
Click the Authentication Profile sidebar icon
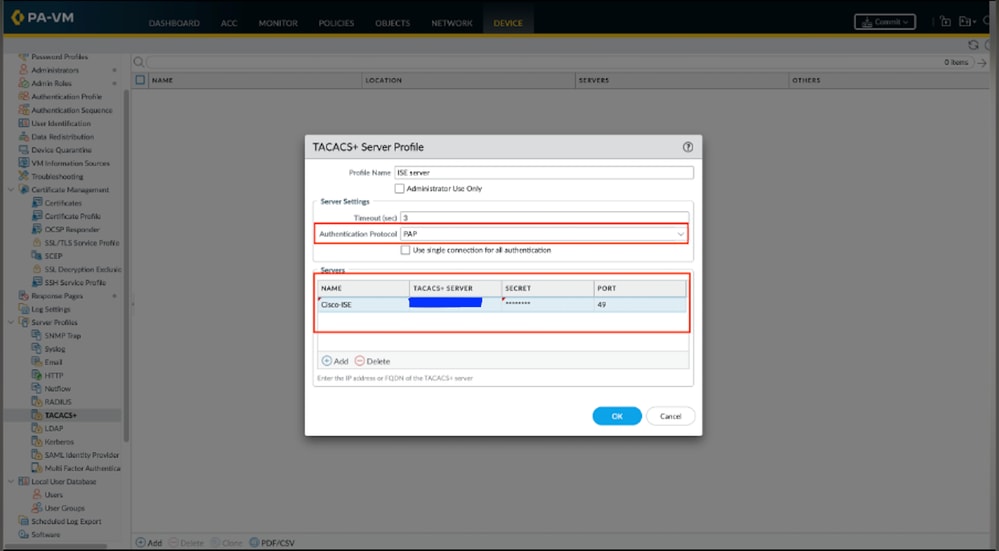pyautogui.click(x=24, y=97)
